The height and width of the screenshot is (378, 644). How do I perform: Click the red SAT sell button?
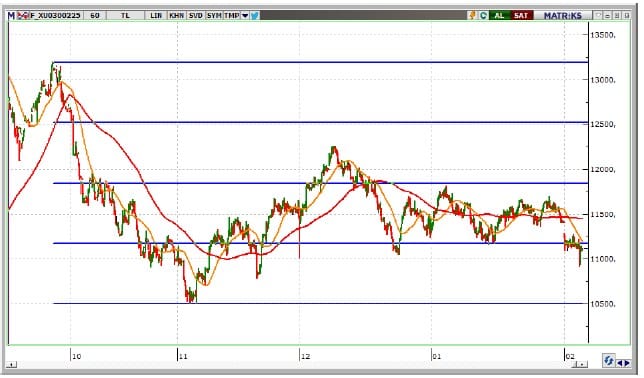pos(521,16)
